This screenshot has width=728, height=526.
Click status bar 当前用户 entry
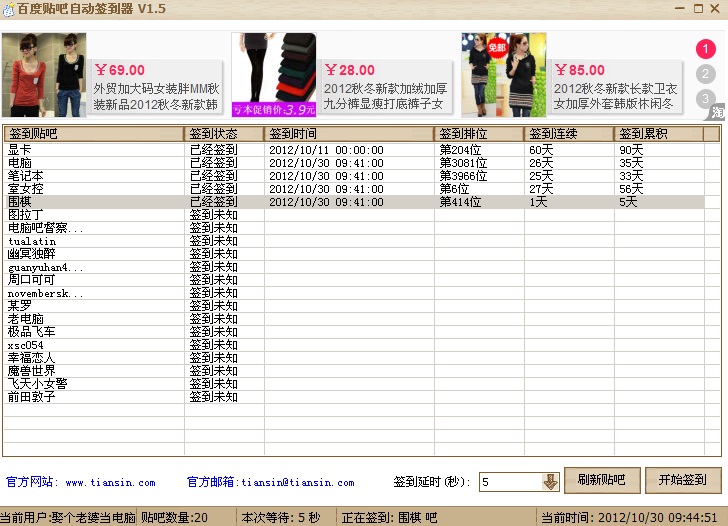point(68,518)
